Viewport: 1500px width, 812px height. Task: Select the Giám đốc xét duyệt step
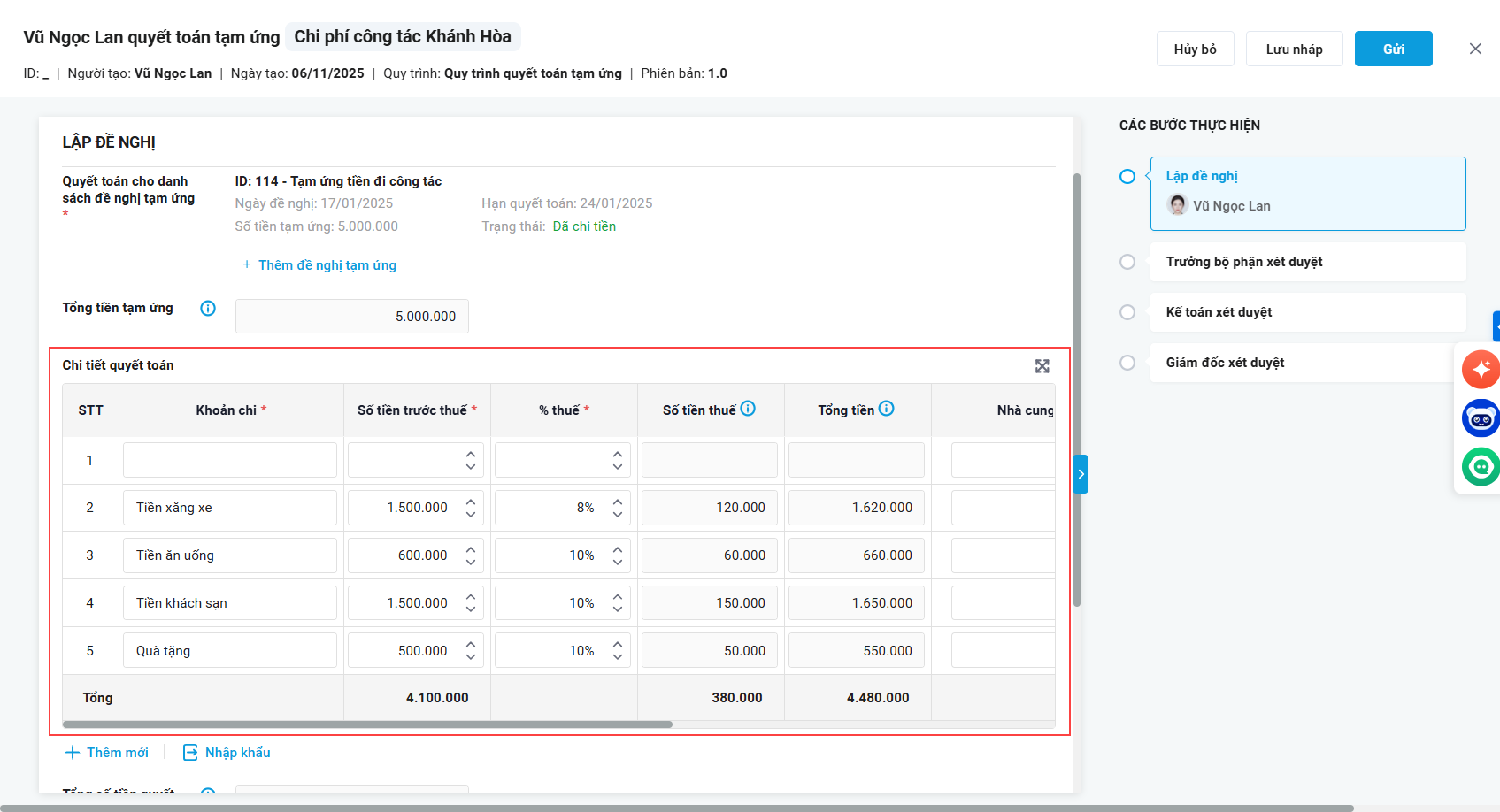pyautogui.click(x=1308, y=363)
